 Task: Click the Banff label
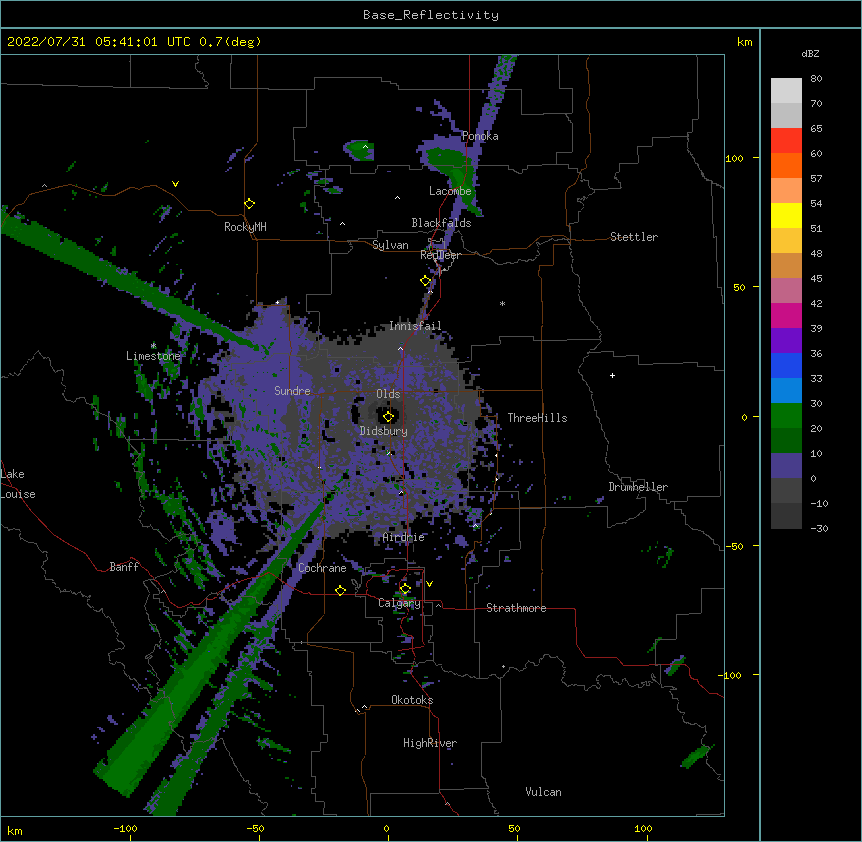point(124,567)
